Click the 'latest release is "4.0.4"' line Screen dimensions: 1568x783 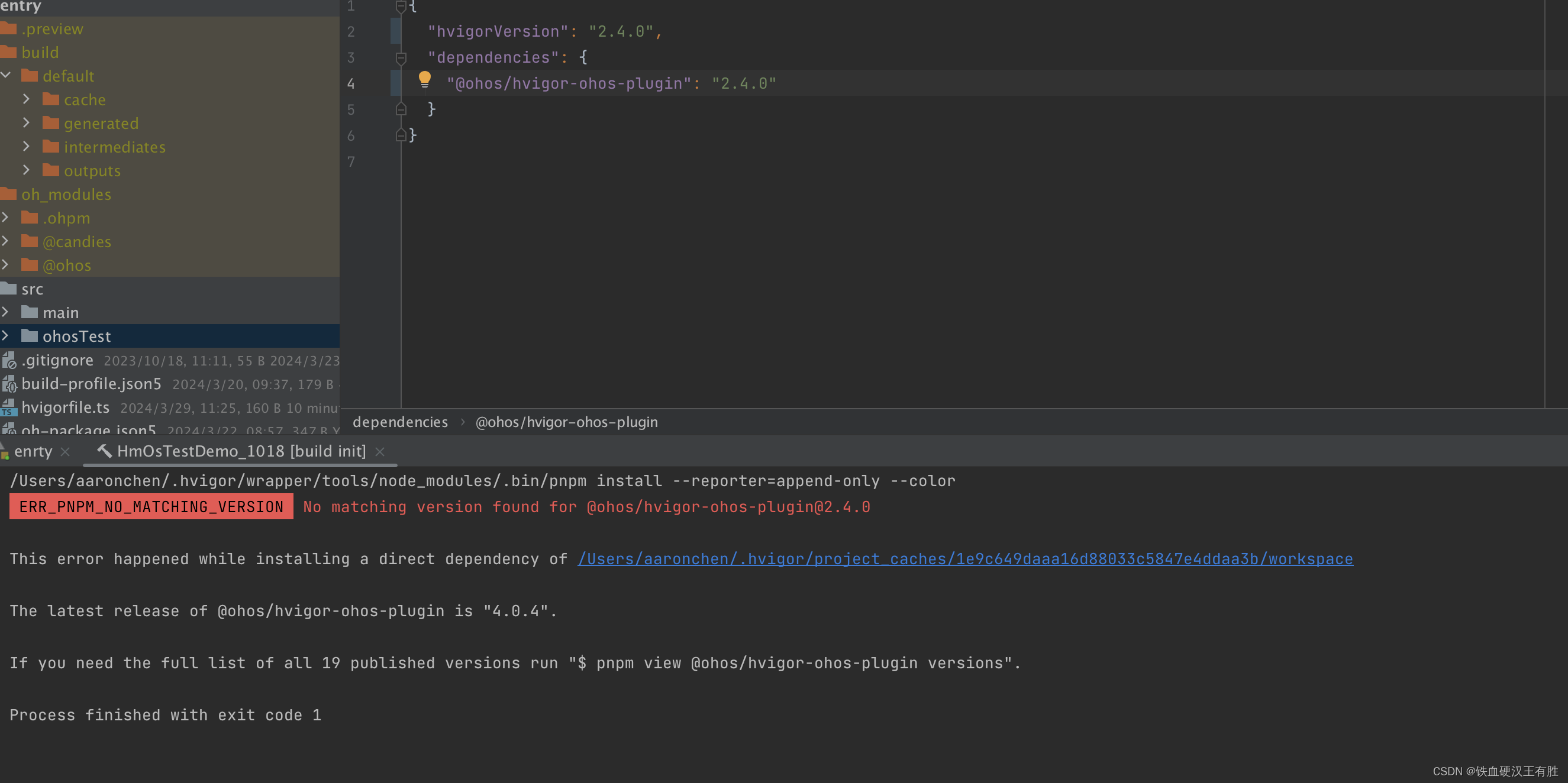283,611
